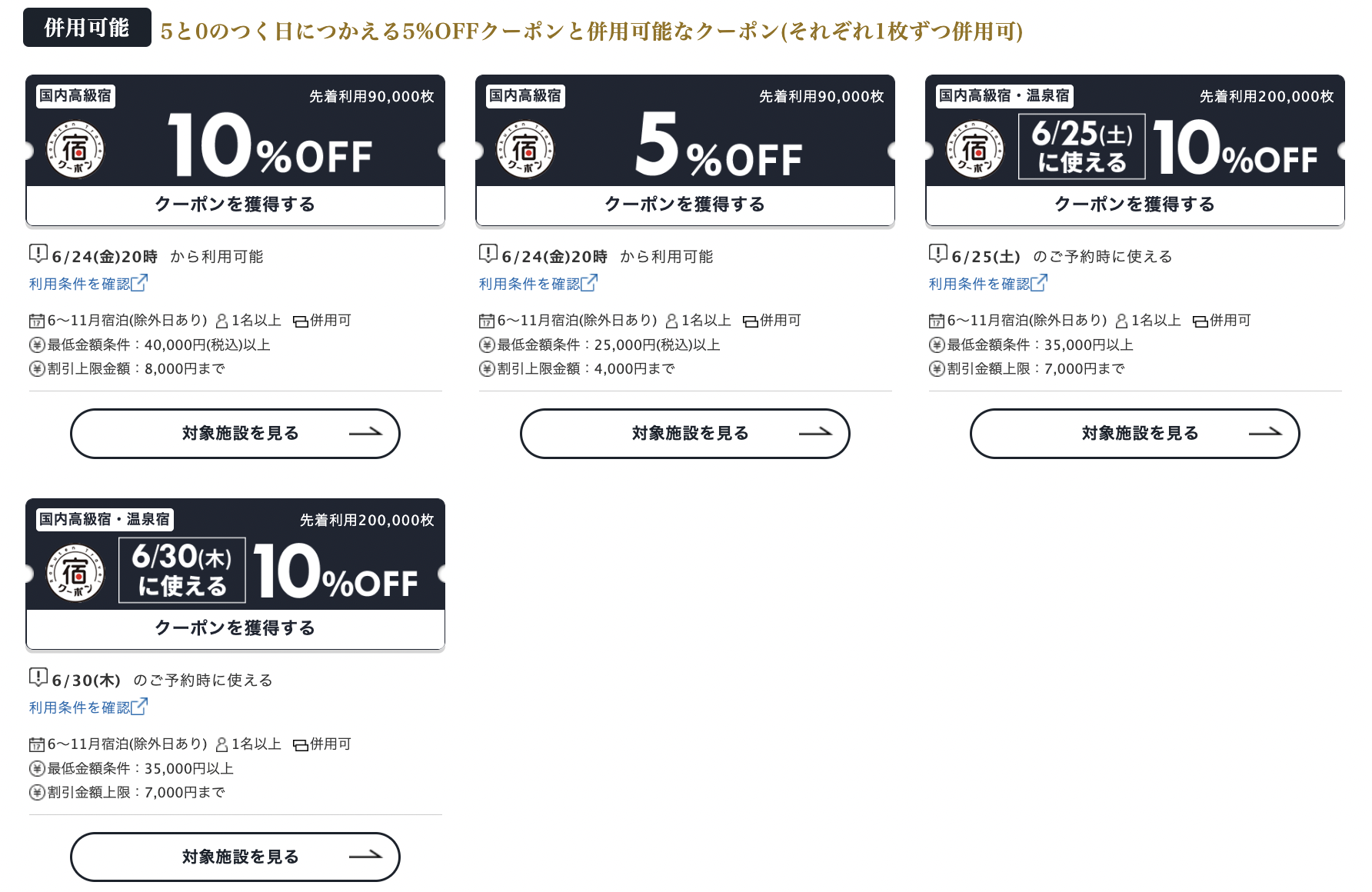Get the 5%OFF 国内高級宿 coupon

(685, 205)
